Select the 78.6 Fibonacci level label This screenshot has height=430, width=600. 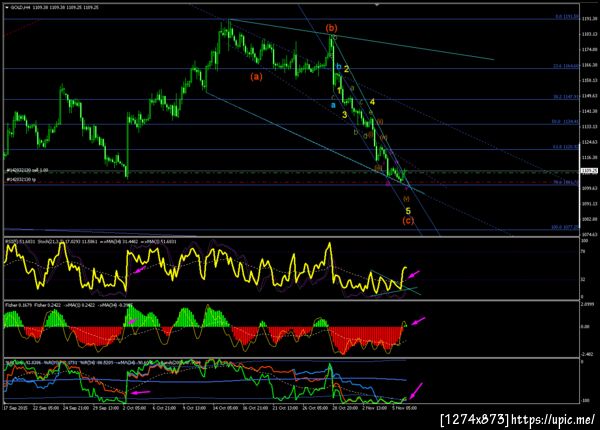(x=566, y=182)
